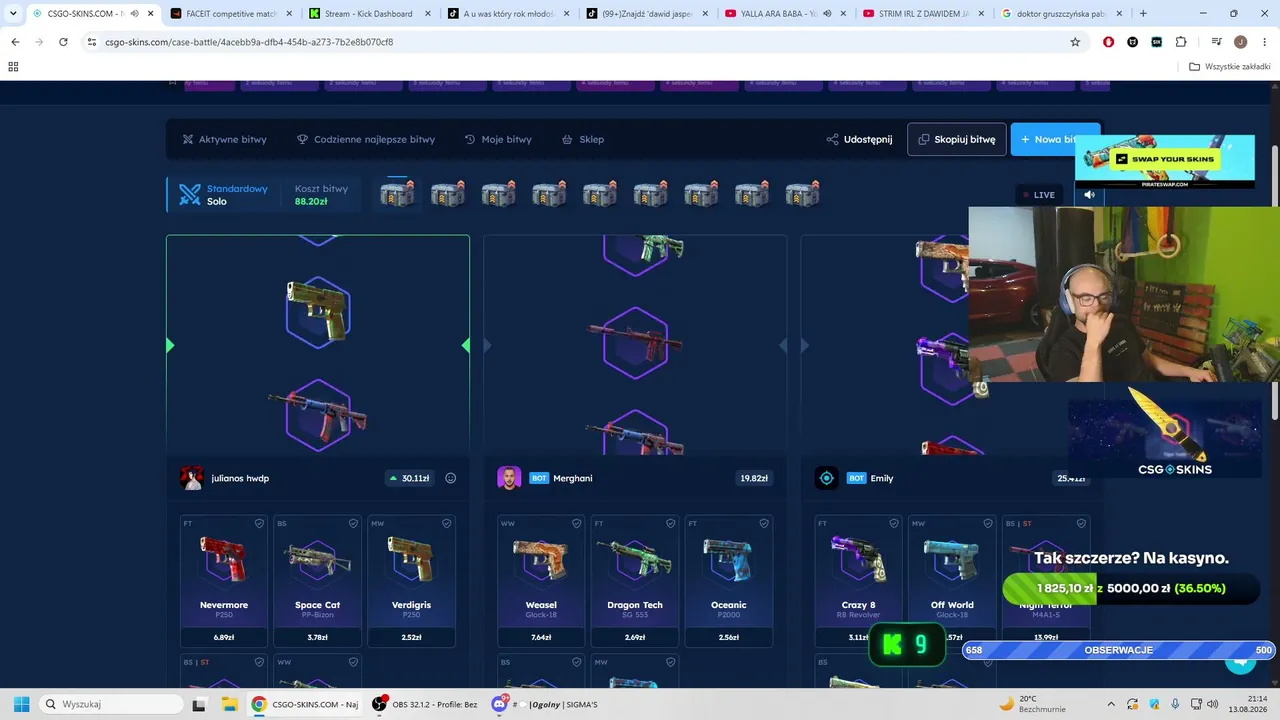Click the Nevermore price 6.89zł
This screenshot has height=720, width=1280.
coord(224,637)
